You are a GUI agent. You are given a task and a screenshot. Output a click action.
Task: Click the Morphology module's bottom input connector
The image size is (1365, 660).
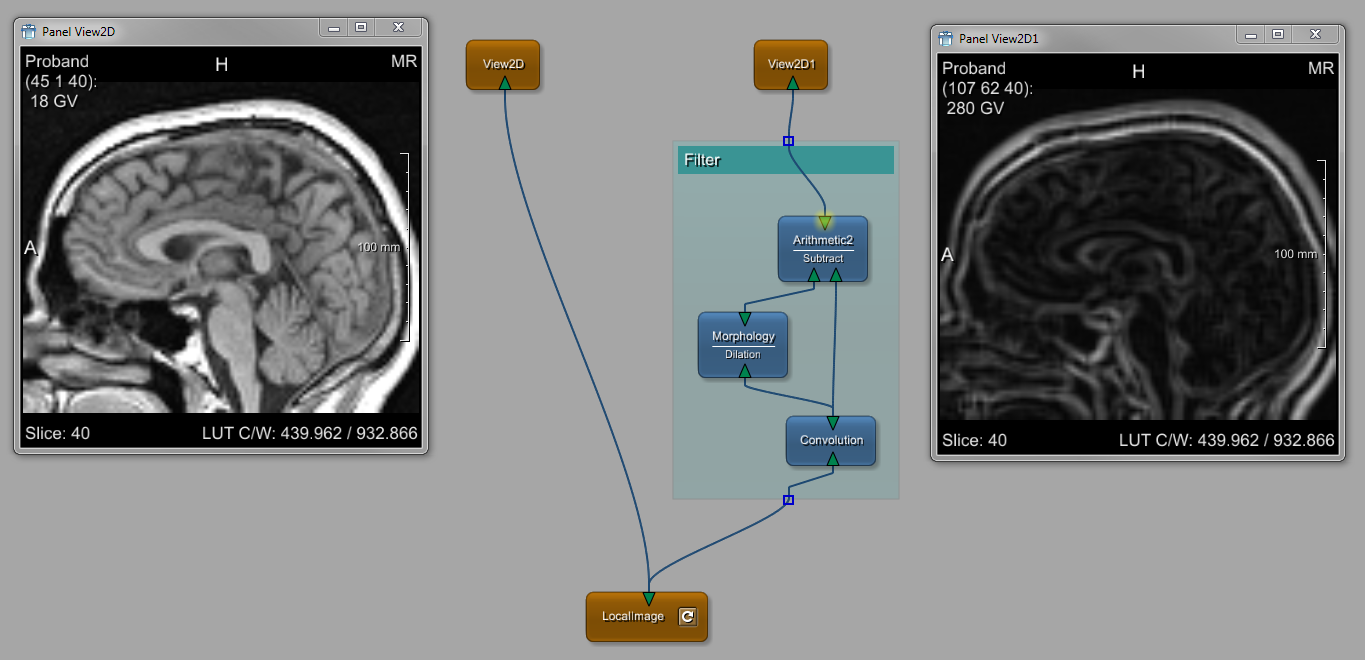(x=744, y=372)
